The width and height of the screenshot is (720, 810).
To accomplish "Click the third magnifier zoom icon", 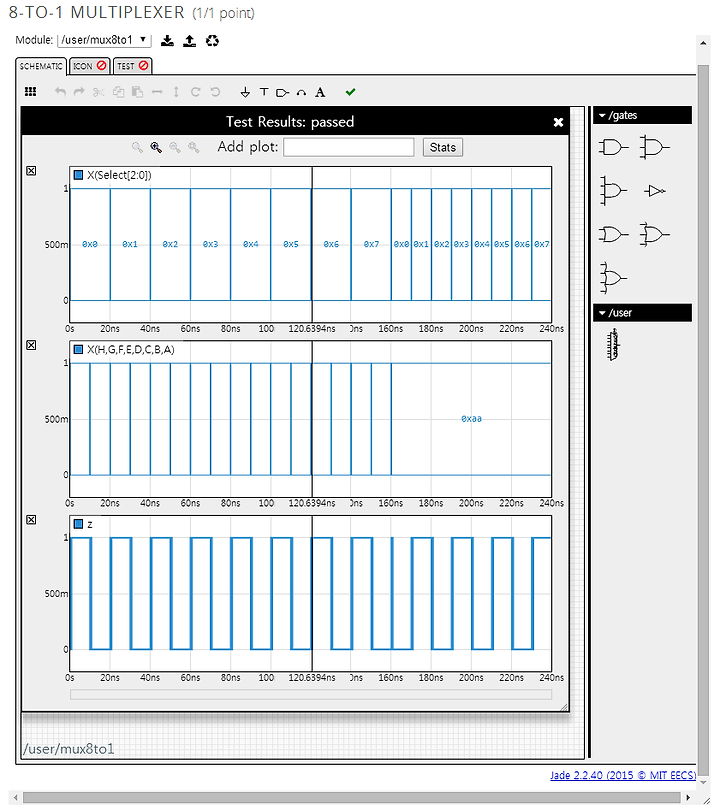I will pos(175,147).
